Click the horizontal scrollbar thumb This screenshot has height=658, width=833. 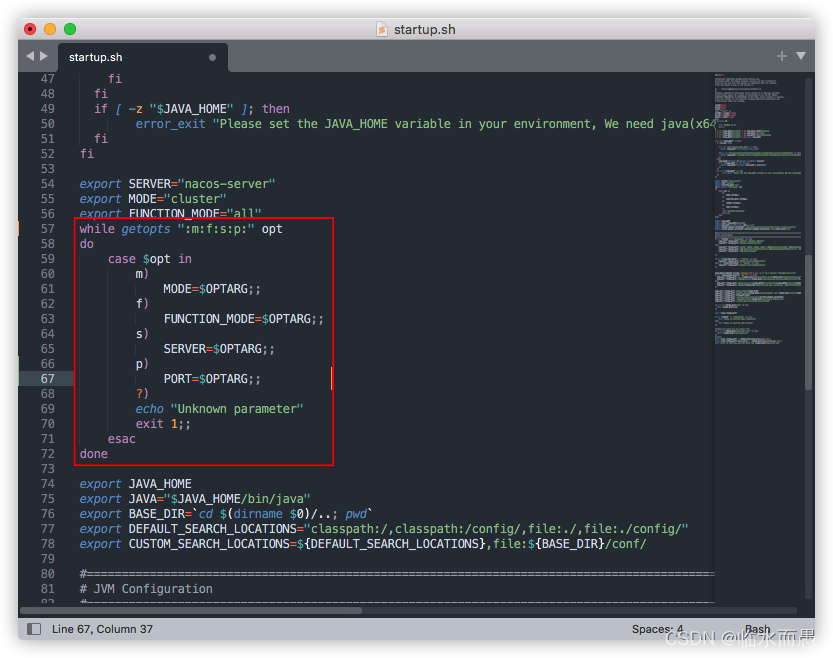[x=191, y=610]
